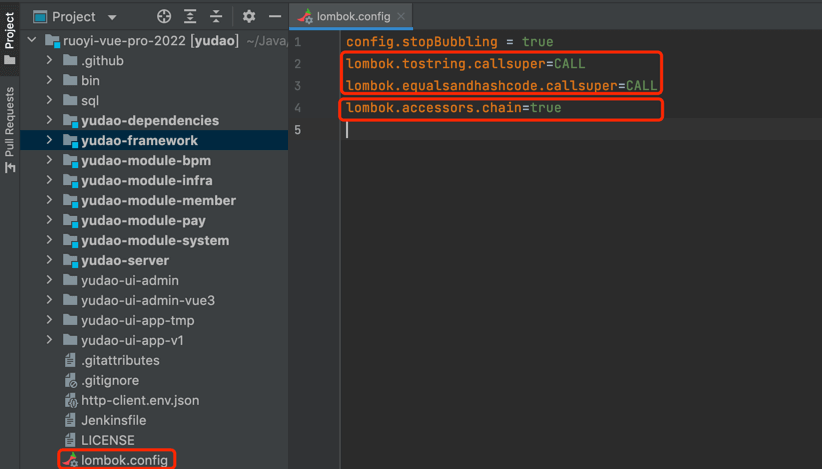Click the Expand All icon in Project toolbar
The width and height of the screenshot is (822, 469).
click(x=190, y=17)
